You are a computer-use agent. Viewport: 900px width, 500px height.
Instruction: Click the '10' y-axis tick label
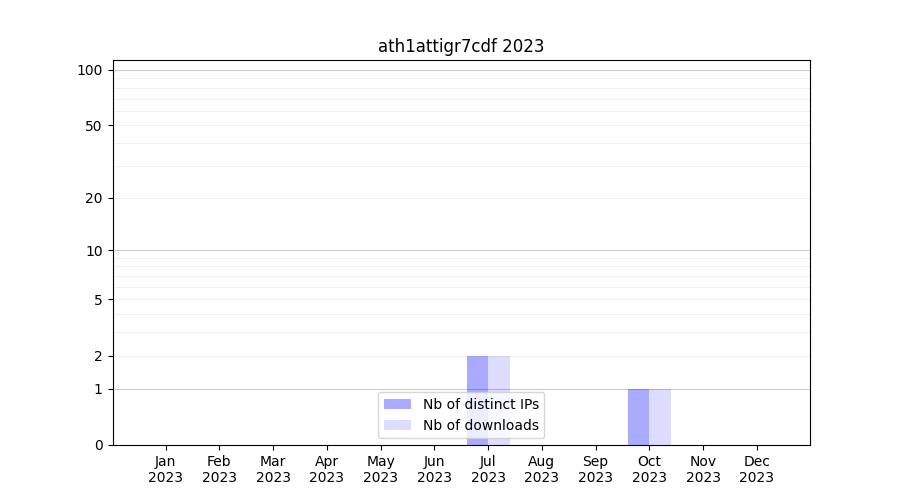tap(94, 251)
